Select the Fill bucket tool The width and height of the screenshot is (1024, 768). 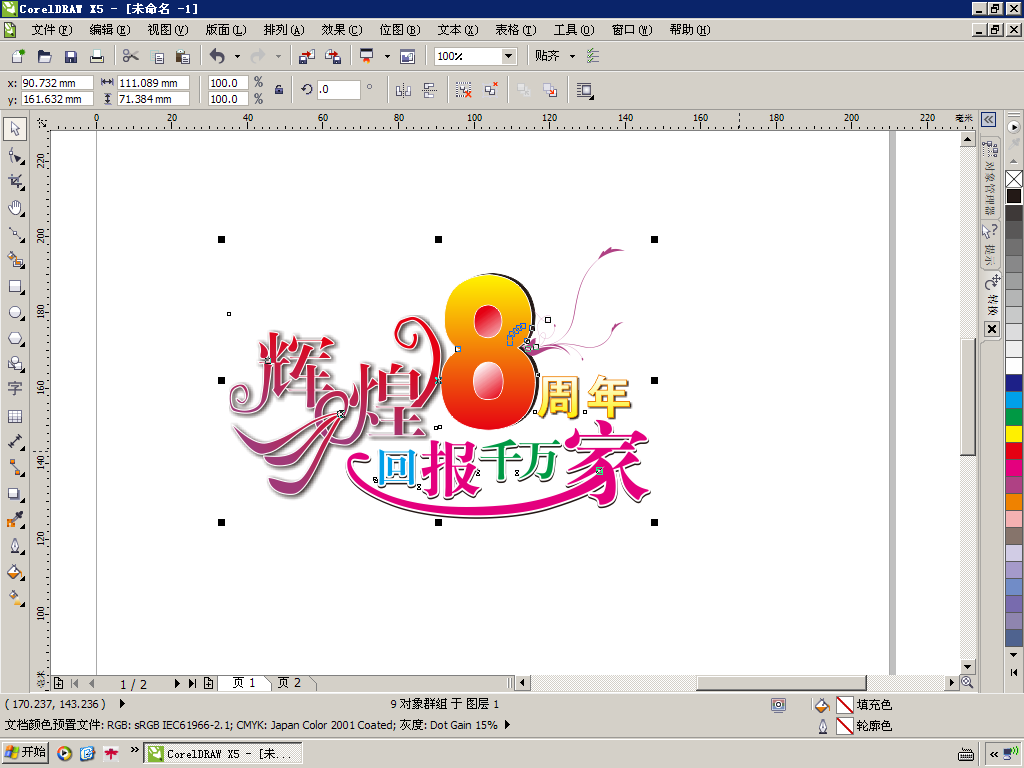click(15, 573)
